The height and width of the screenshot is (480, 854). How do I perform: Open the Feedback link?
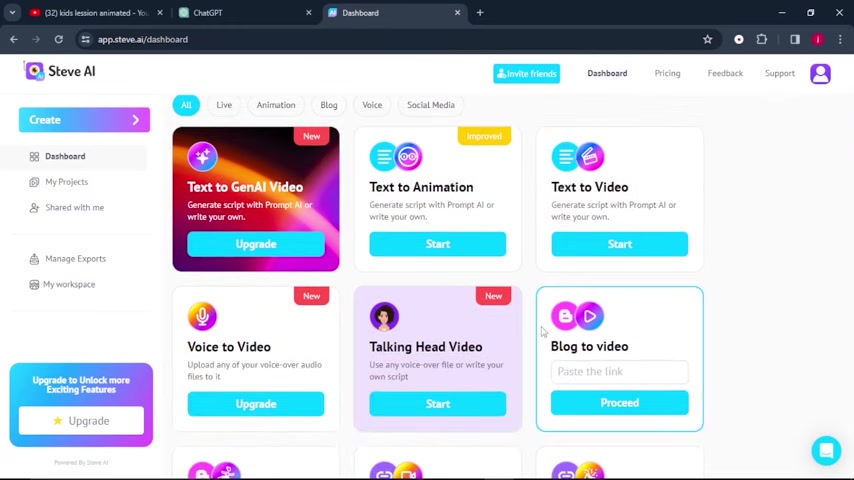pos(725,73)
